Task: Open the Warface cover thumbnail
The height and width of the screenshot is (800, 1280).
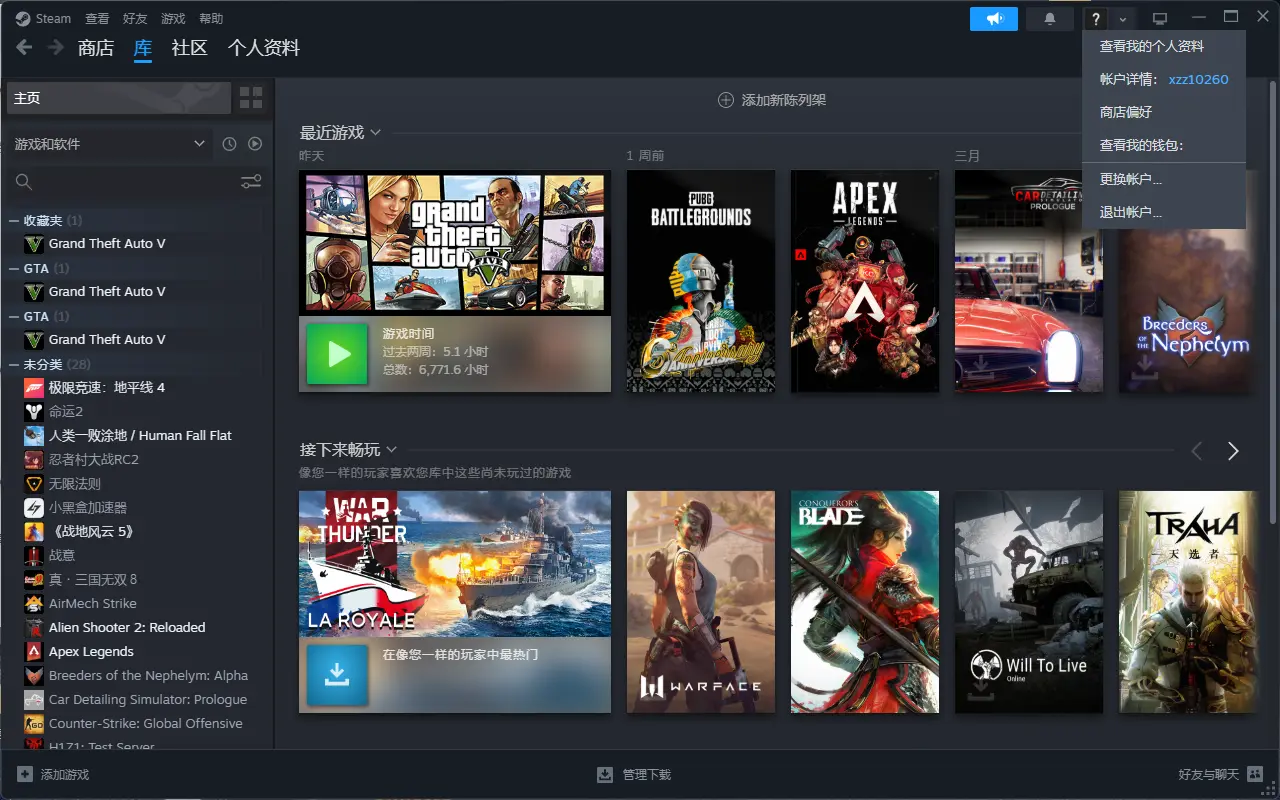Action: click(701, 602)
